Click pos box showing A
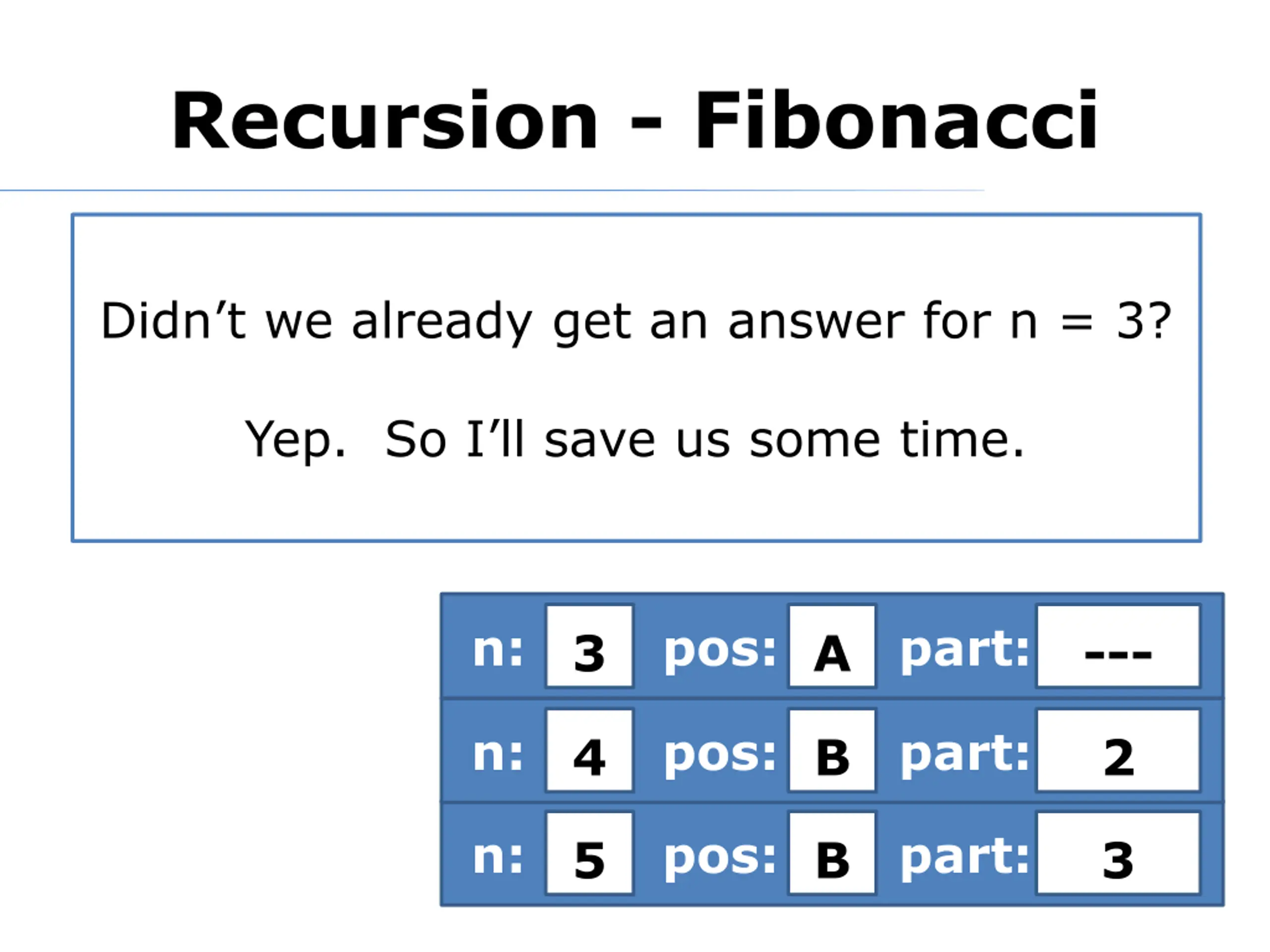This screenshot has width=1270, height=952. [832, 646]
